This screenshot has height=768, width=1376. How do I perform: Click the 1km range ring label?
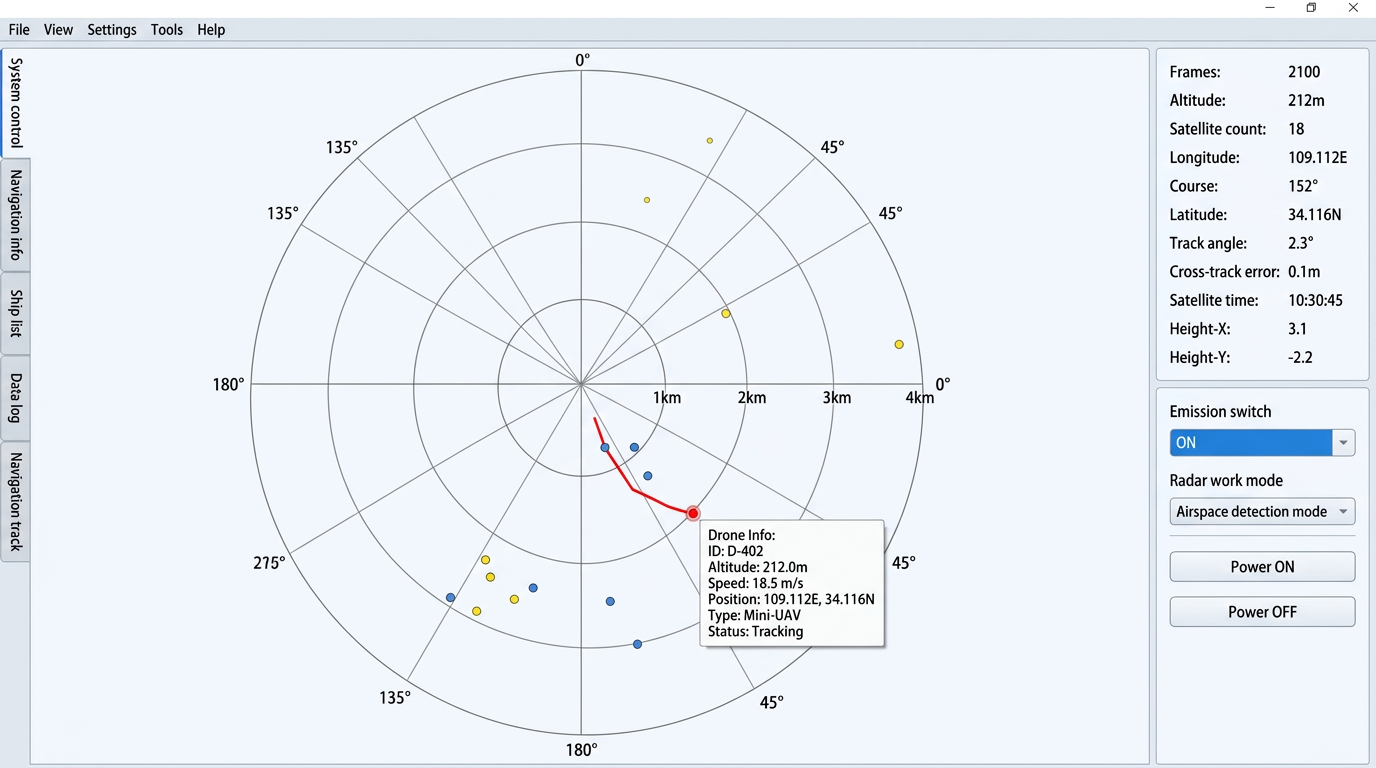coord(667,398)
